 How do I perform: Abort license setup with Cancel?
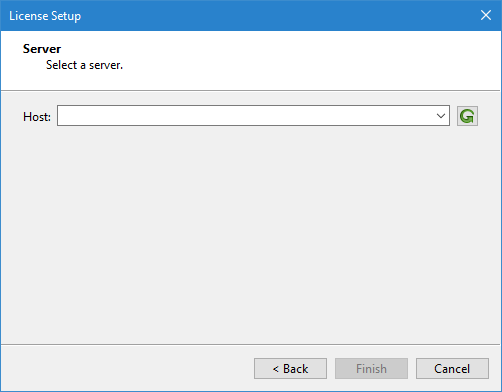pyautogui.click(x=452, y=369)
